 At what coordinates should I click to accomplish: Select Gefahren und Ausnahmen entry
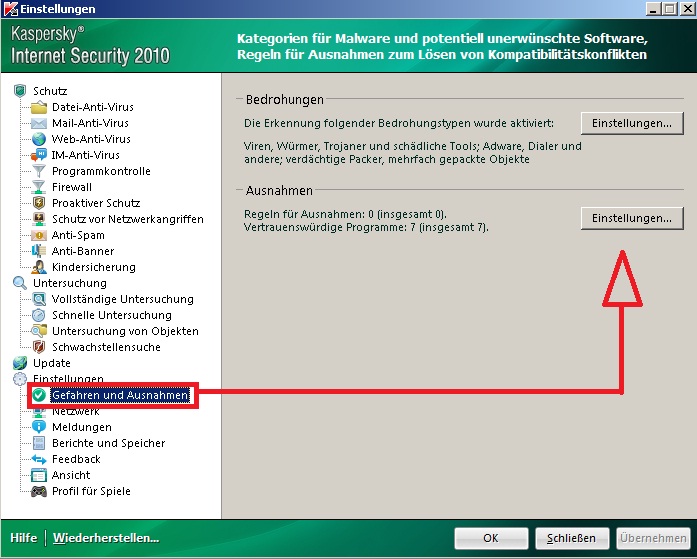pyautogui.click(x=119, y=396)
